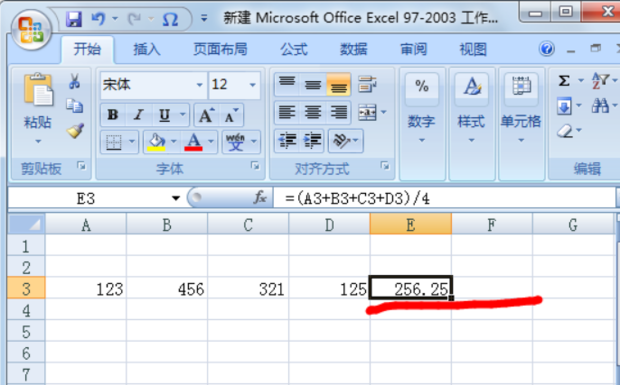Undo the last action

pos(98,19)
